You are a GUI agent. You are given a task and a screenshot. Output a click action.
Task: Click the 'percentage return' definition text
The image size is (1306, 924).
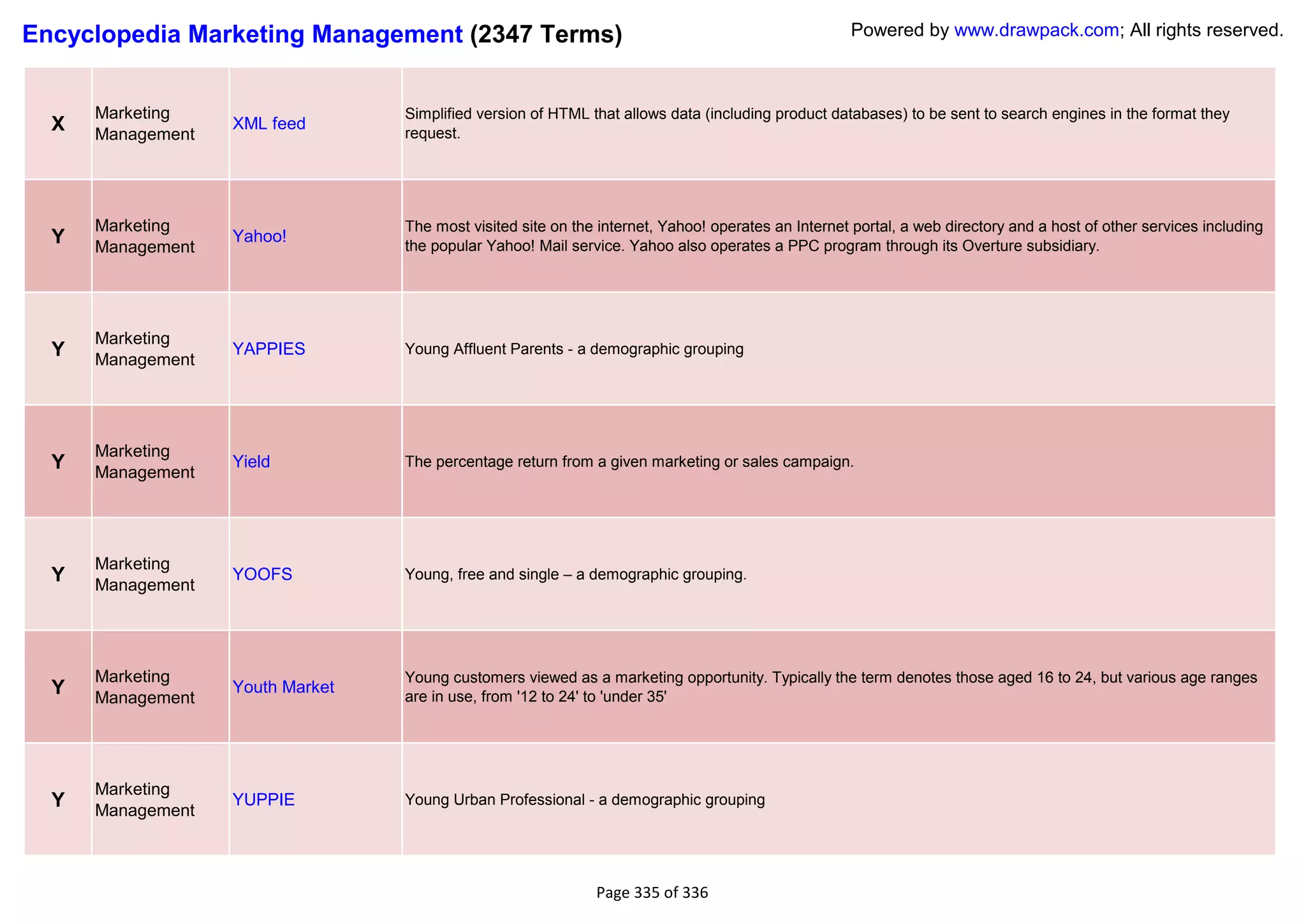[x=629, y=462]
